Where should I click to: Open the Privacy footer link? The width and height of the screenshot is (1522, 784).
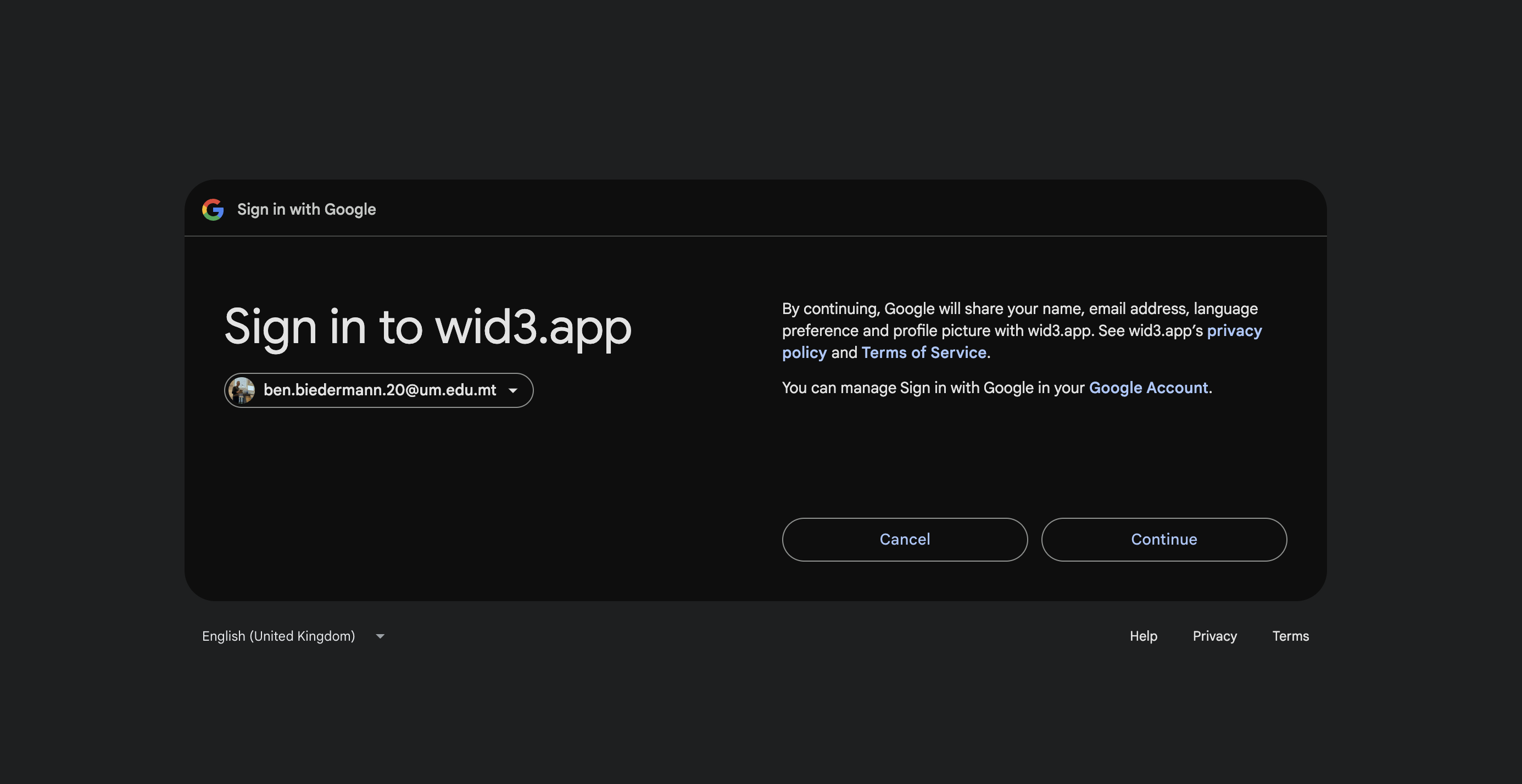tap(1214, 636)
